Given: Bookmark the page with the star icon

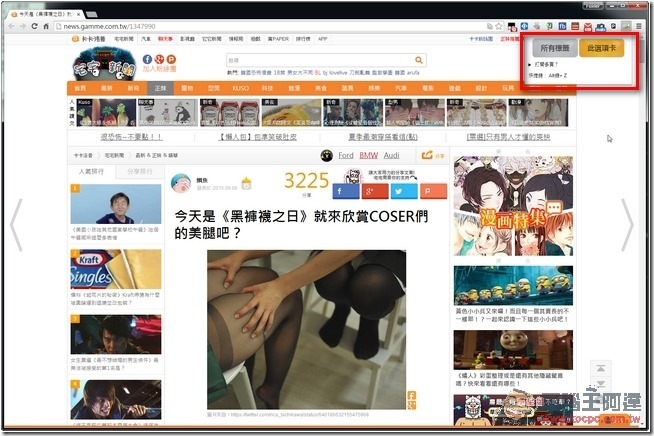Looking at the screenshot, I should click(499, 26).
